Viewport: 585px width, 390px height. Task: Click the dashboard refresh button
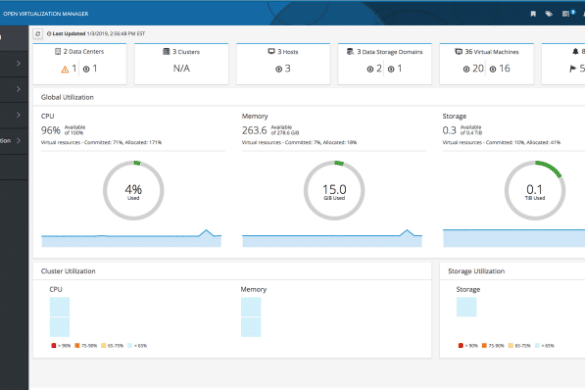click(38, 34)
